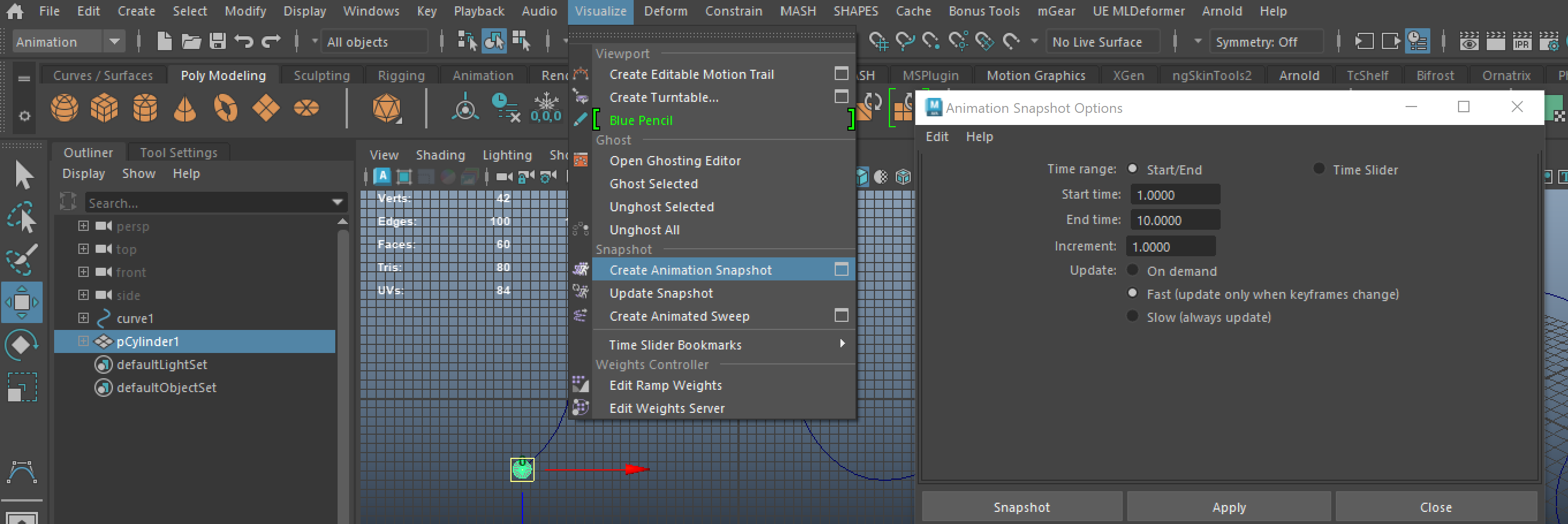Image resolution: width=1568 pixels, height=524 pixels.
Task: Click Apply in Animation Snapshot Options
Action: pyautogui.click(x=1229, y=506)
